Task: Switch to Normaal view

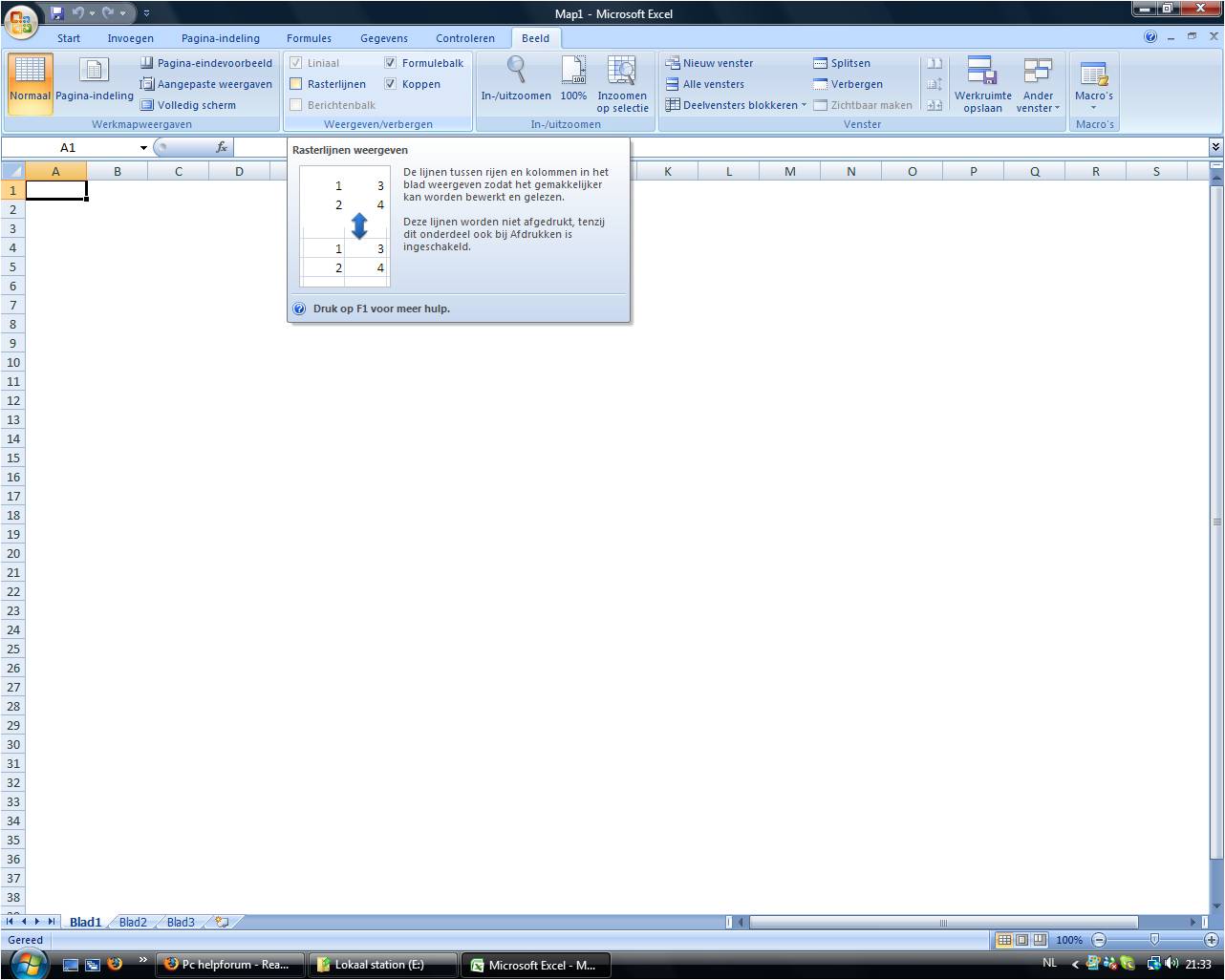Action: (30, 83)
